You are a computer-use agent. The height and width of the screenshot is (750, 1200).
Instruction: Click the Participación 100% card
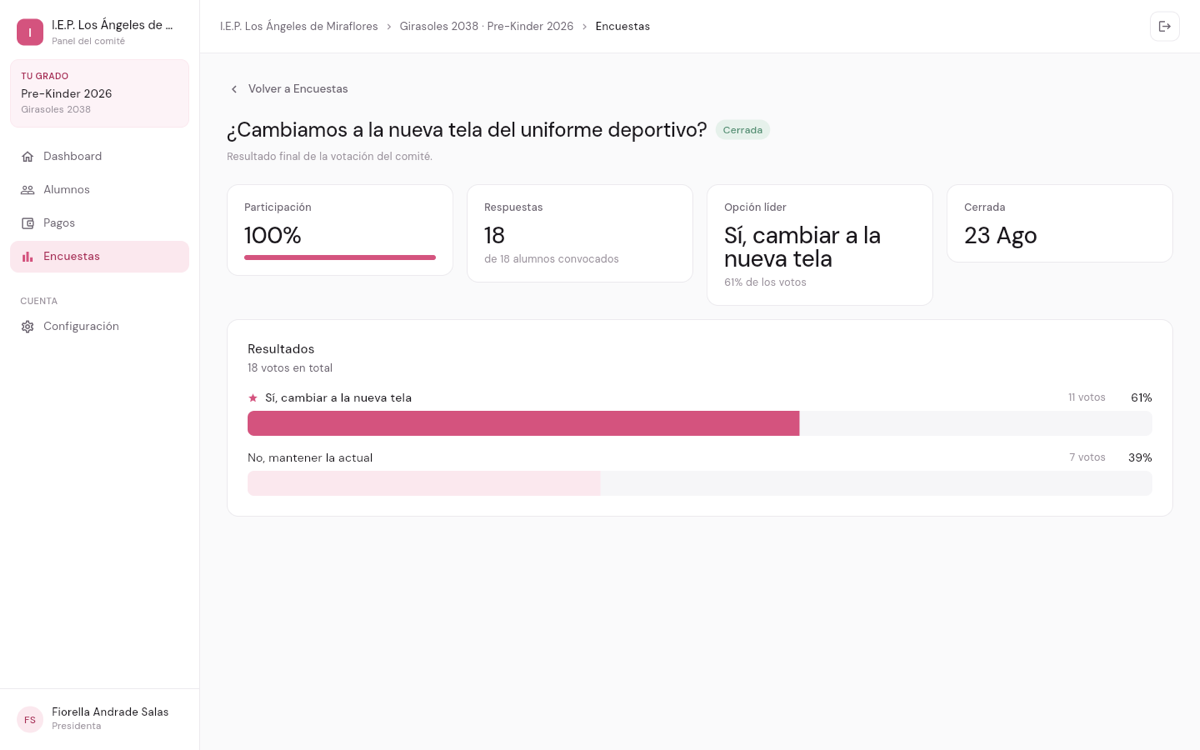[340, 230]
